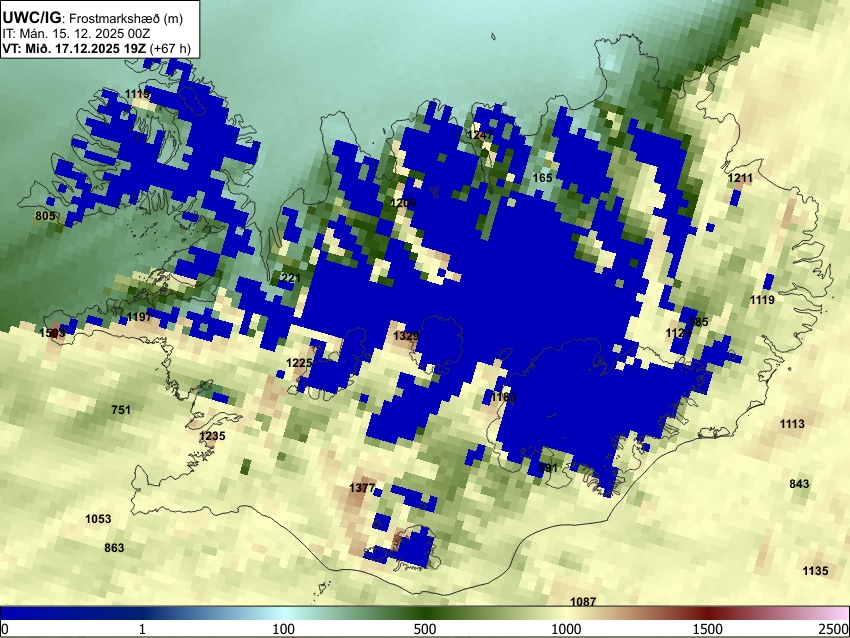Click the map value label '1211'
The image size is (850, 638).
(740, 178)
